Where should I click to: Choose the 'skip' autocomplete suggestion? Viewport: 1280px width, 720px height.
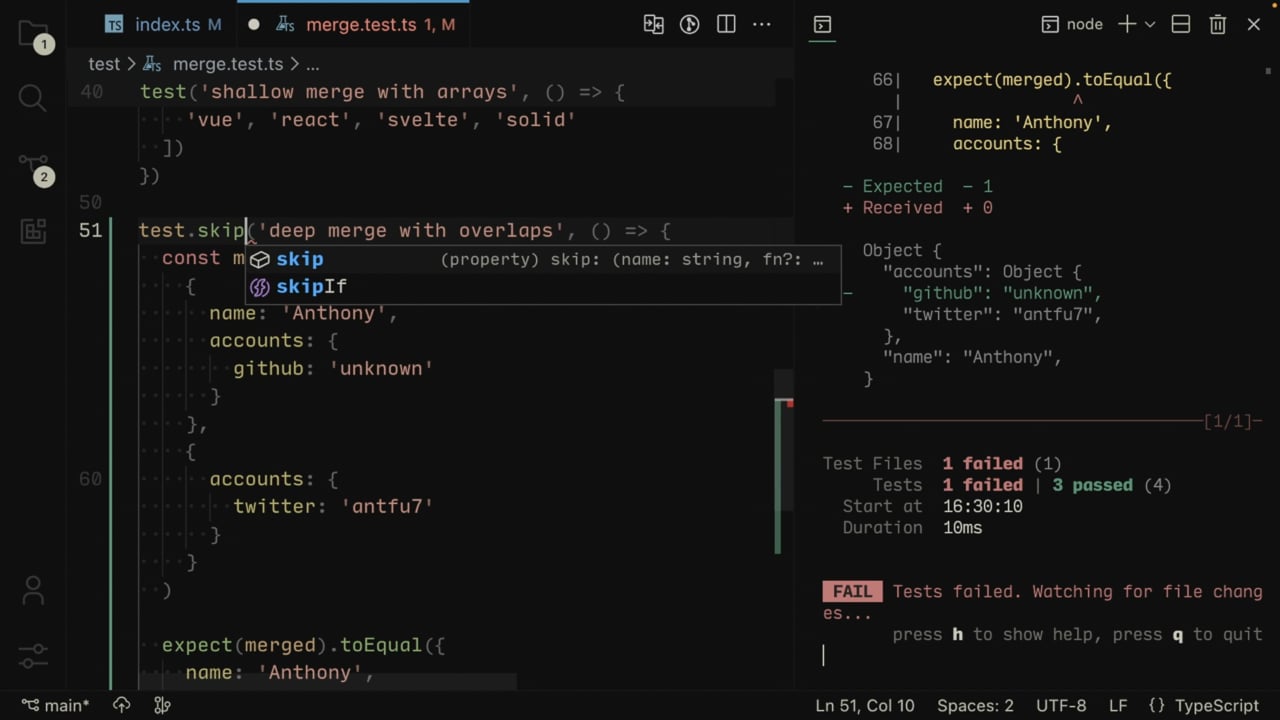(x=543, y=259)
